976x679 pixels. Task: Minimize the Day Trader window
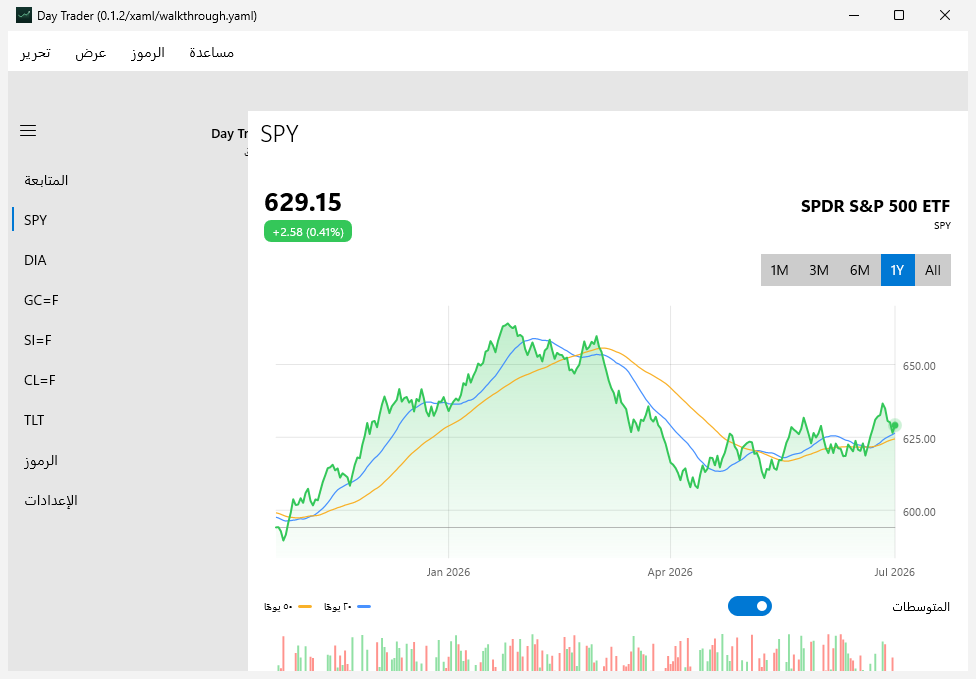pyautogui.click(x=854, y=16)
